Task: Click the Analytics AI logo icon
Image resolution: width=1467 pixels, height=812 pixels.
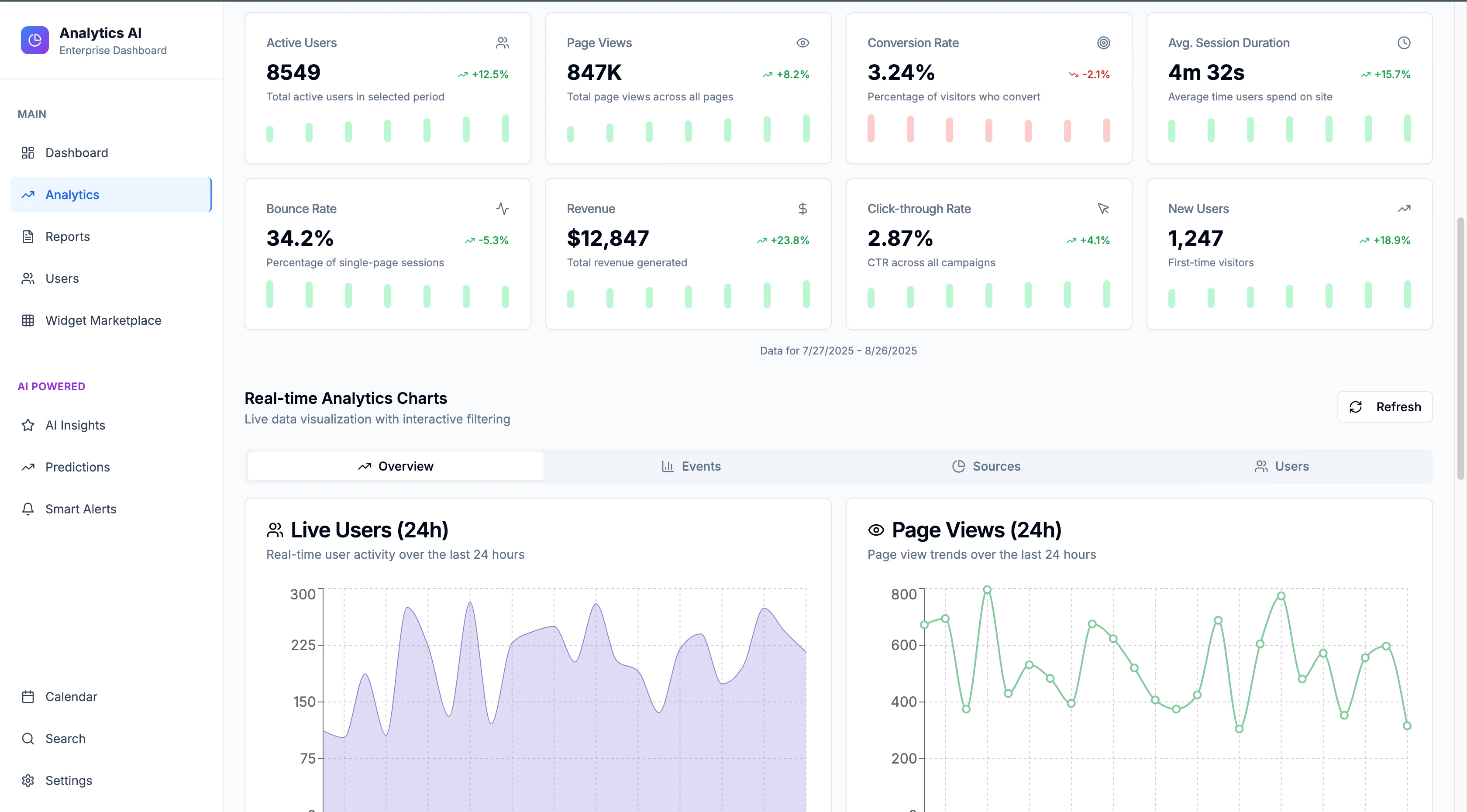Action: tap(35, 41)
